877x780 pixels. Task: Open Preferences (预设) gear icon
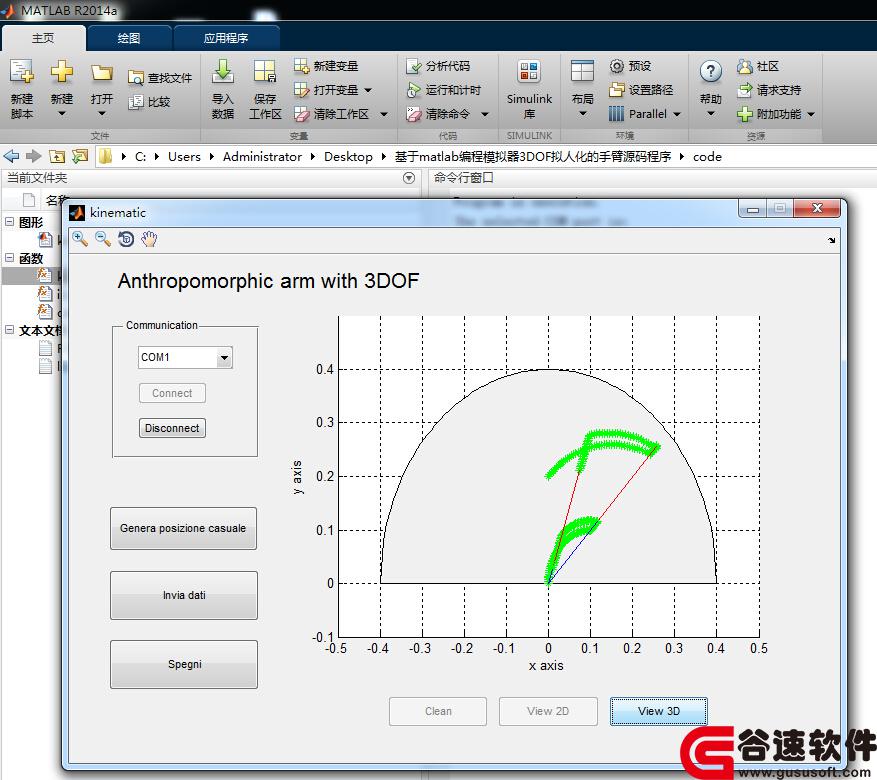(616, 66)
